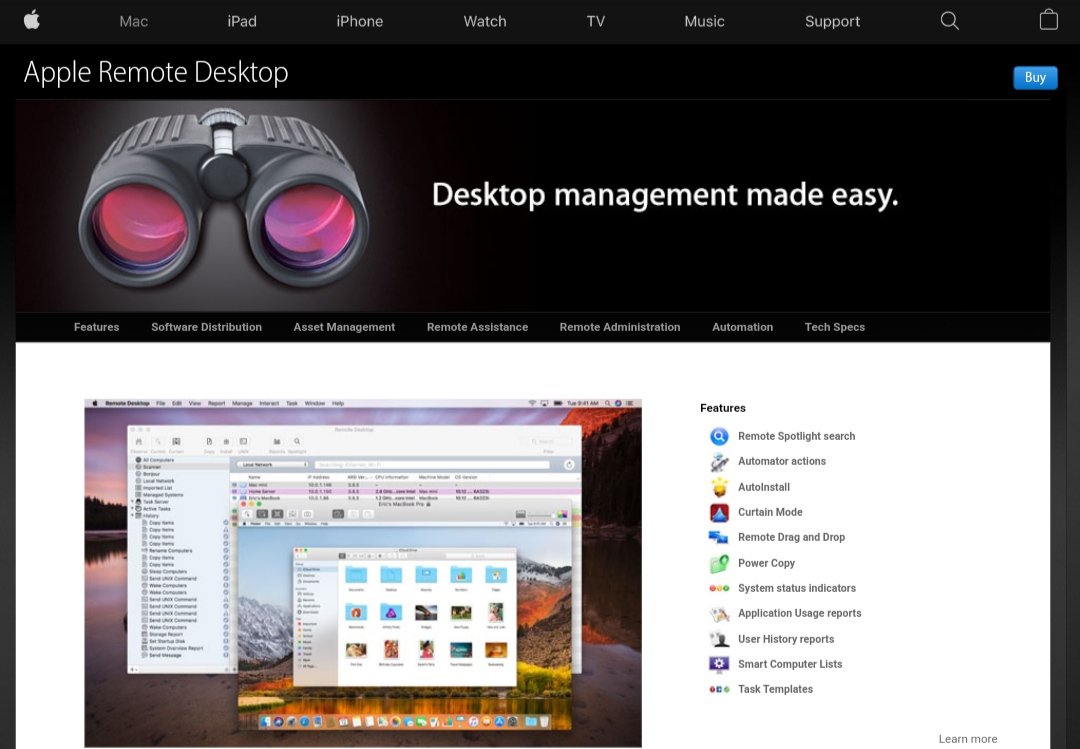Image resolution: width=1080 pixels, height=749 pixels.
Task: Open the Remote Drag and Drop link
Action: click(791, 537)
